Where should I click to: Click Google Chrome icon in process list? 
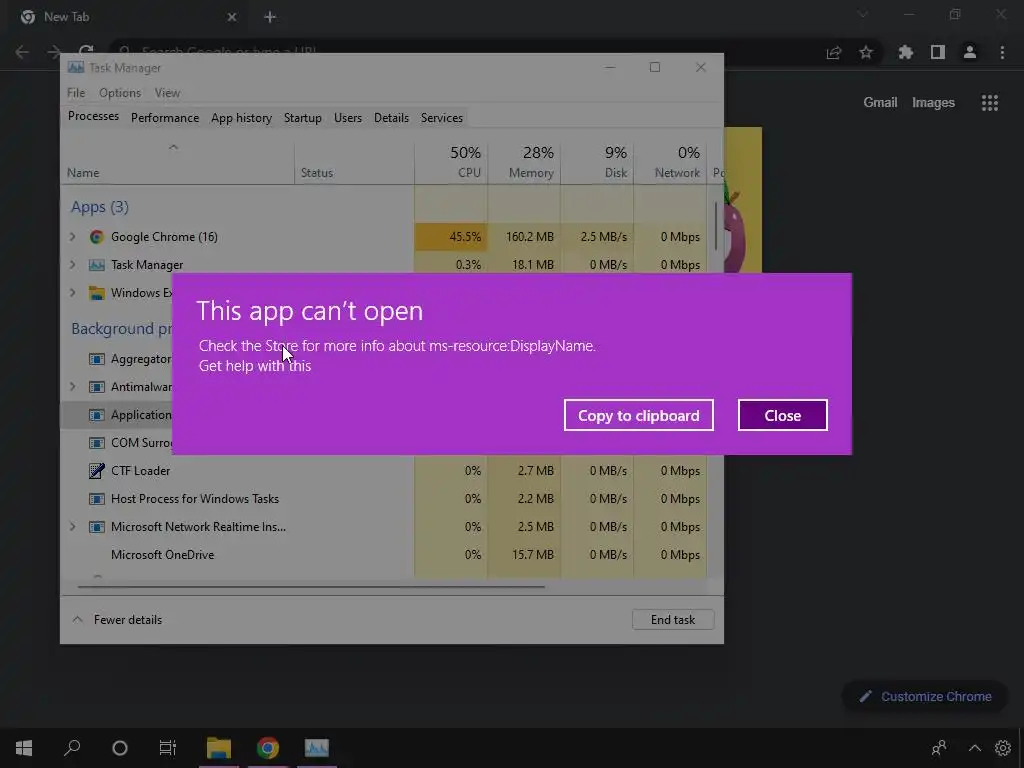pos(97,236)
